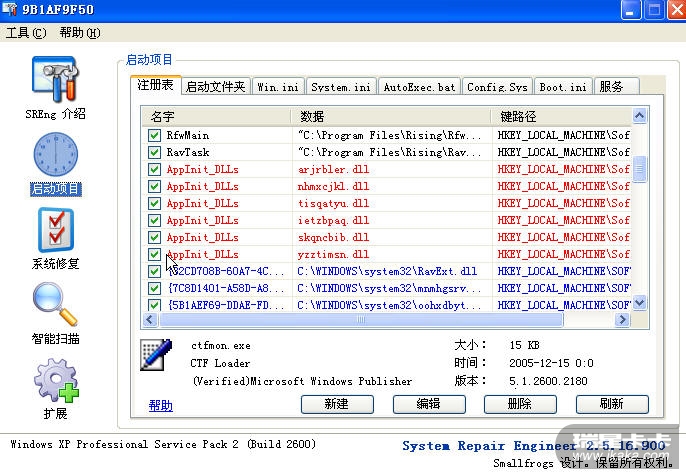Screen dimensions: 686x474
Task: Select the skqncbib.dll data cell
Action: [333, 237]
